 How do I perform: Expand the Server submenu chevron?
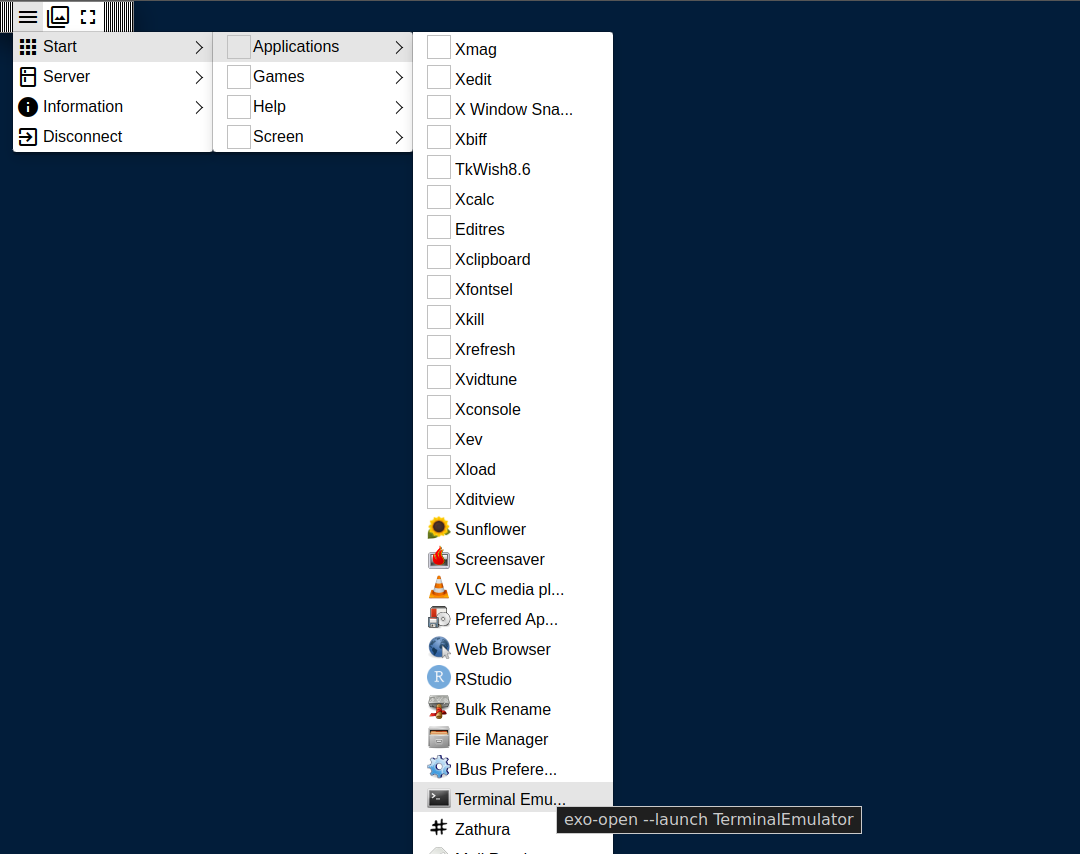[199, 77]
